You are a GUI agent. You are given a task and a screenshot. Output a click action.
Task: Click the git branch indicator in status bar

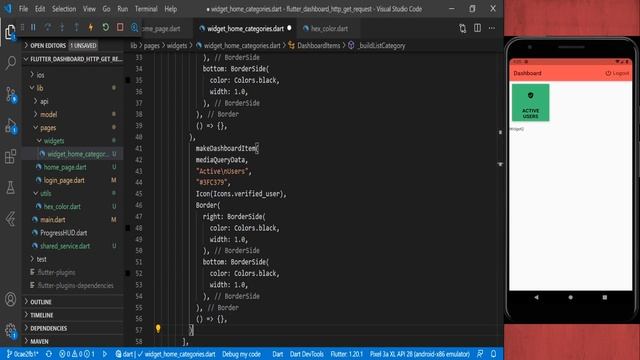pyautogui.click(x=22, y=354)
